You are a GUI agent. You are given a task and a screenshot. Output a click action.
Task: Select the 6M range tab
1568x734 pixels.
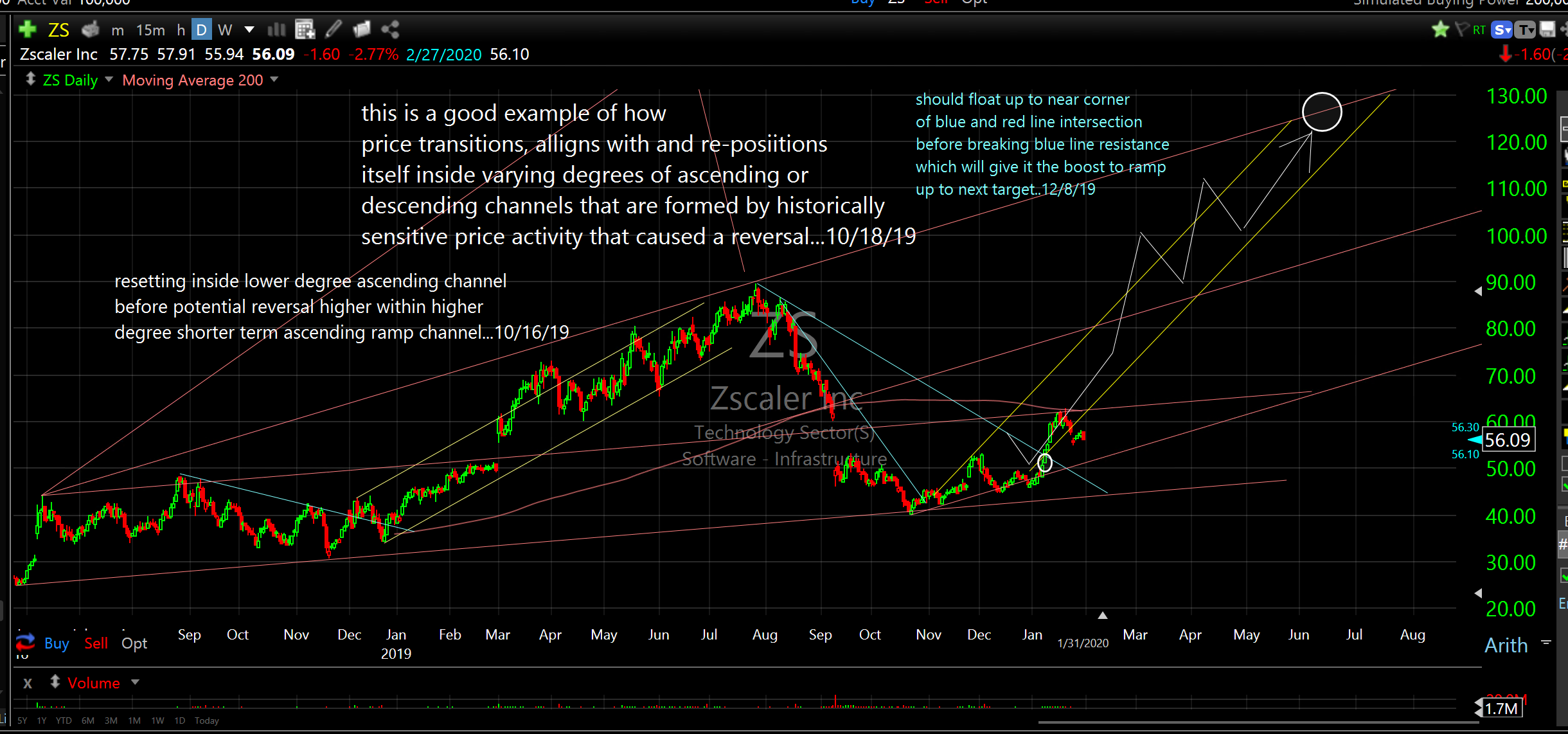[88, 721]
